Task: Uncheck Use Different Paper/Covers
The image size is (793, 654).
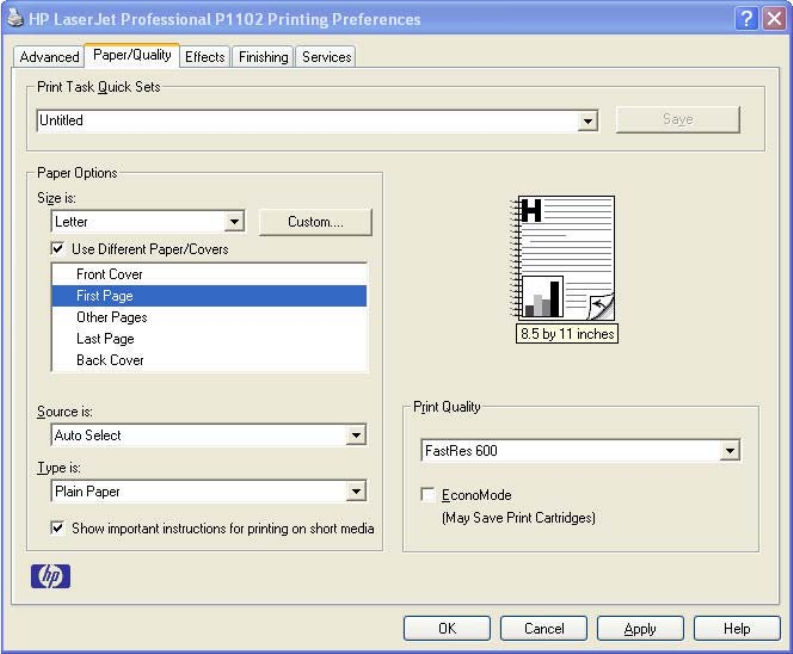Action: (x=58, y=249)
